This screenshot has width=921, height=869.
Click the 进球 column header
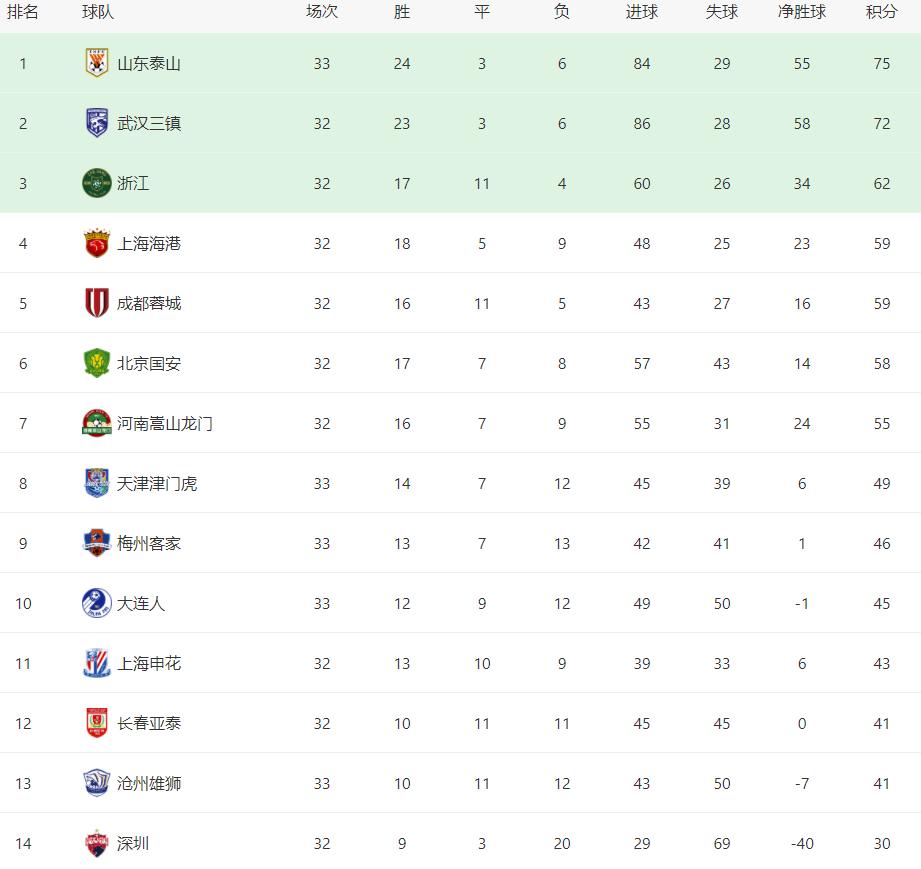[x=641, y=12]
